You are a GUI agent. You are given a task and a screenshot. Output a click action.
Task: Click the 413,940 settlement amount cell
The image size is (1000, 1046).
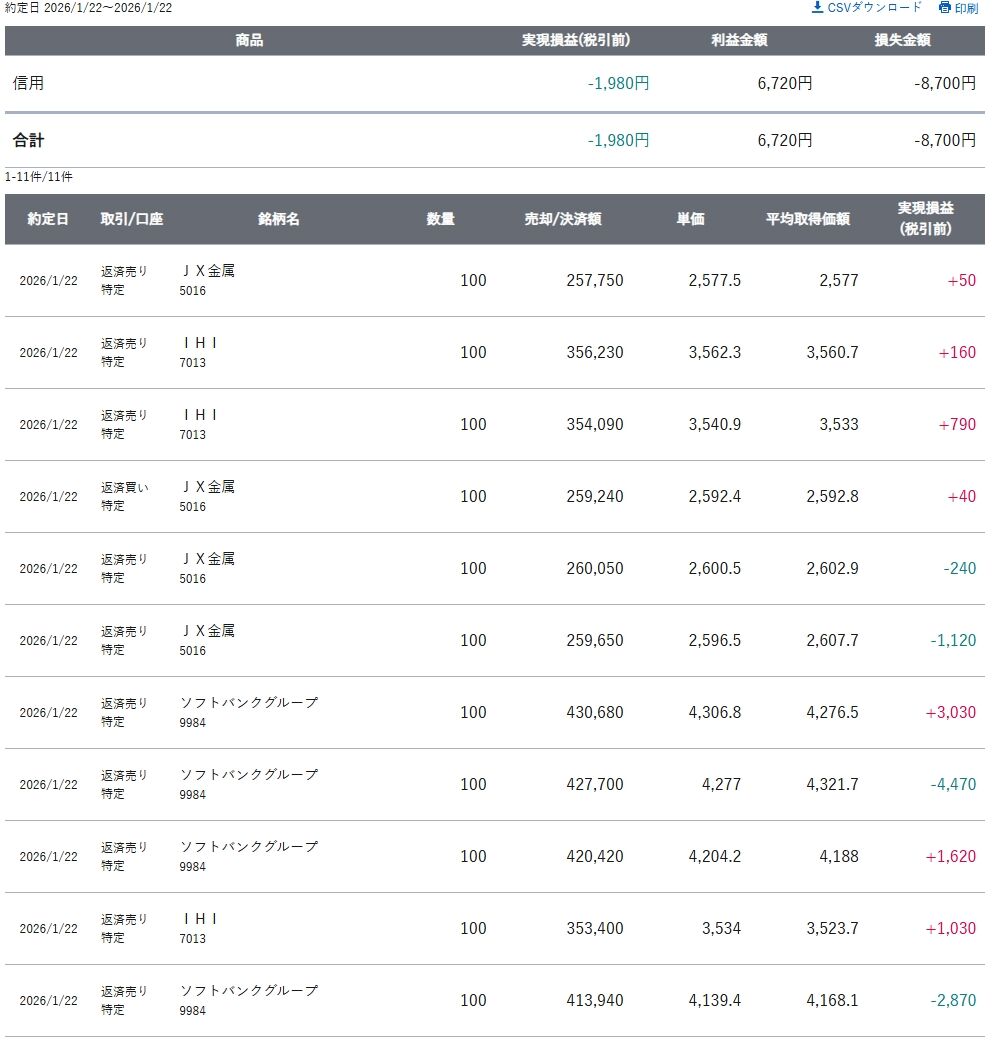[594, 1000]
